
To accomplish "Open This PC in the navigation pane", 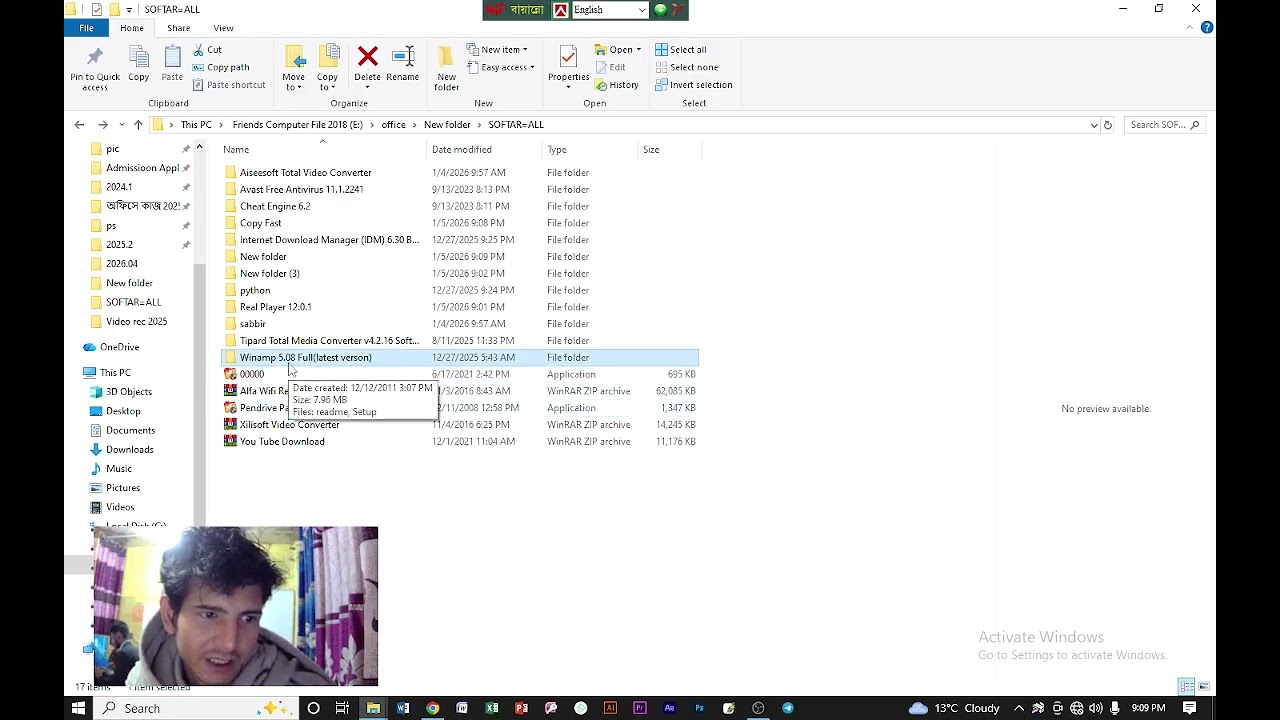I will click(115, 372).
